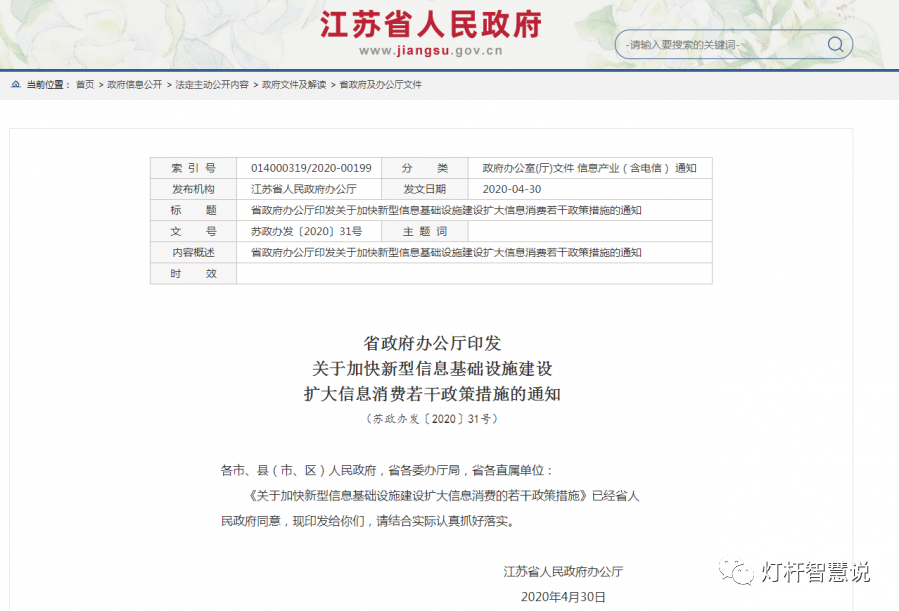This screenshot has height=611, width=899.
Task: Click the document number 苏政办发〔2020〕31号
Action: 308,230
